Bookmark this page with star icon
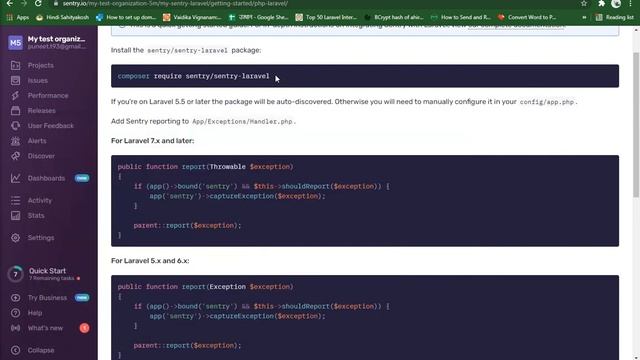This screenshot has width=640, height=360. [584, 3]
